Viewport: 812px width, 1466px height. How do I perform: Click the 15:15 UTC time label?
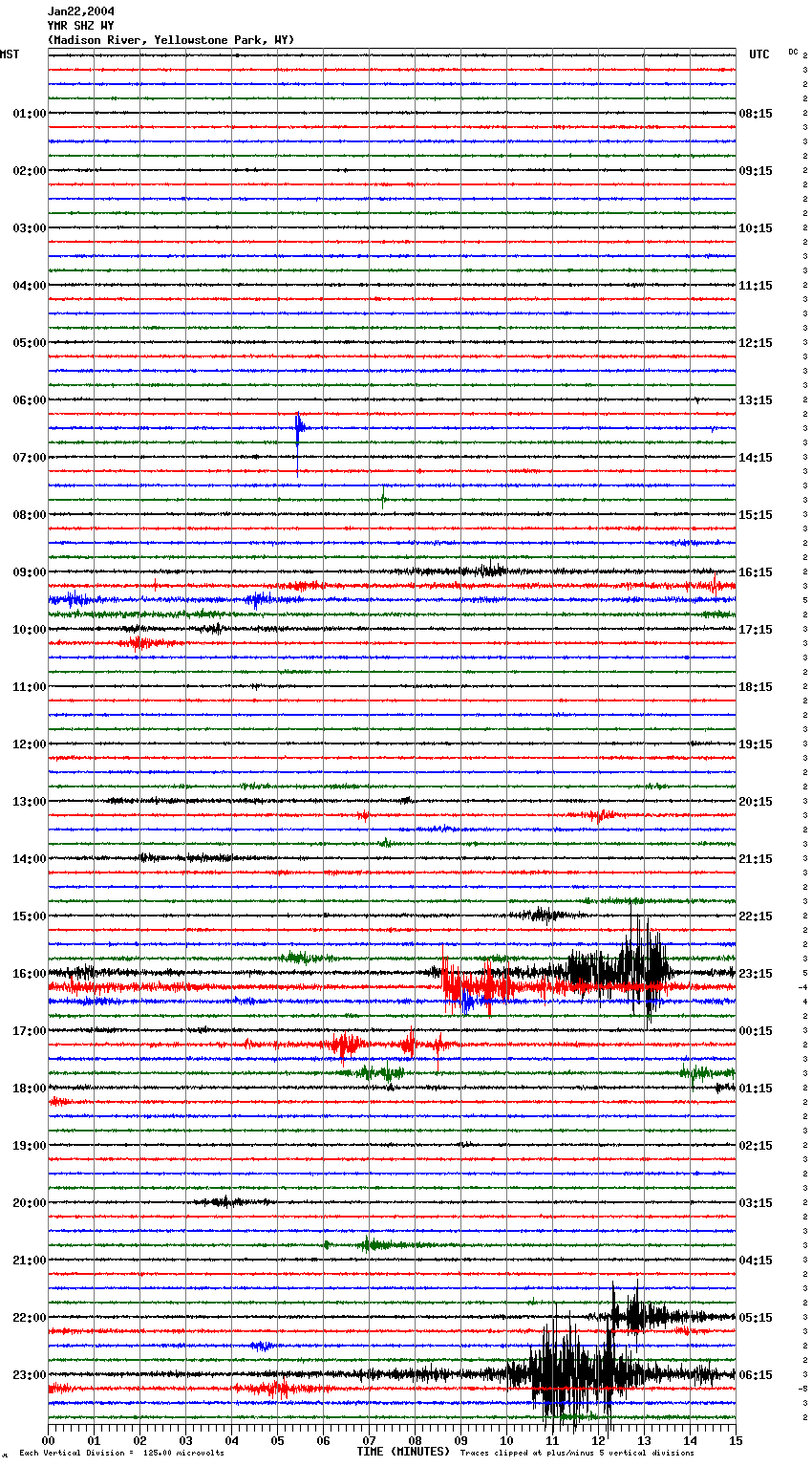click(756, 515)
